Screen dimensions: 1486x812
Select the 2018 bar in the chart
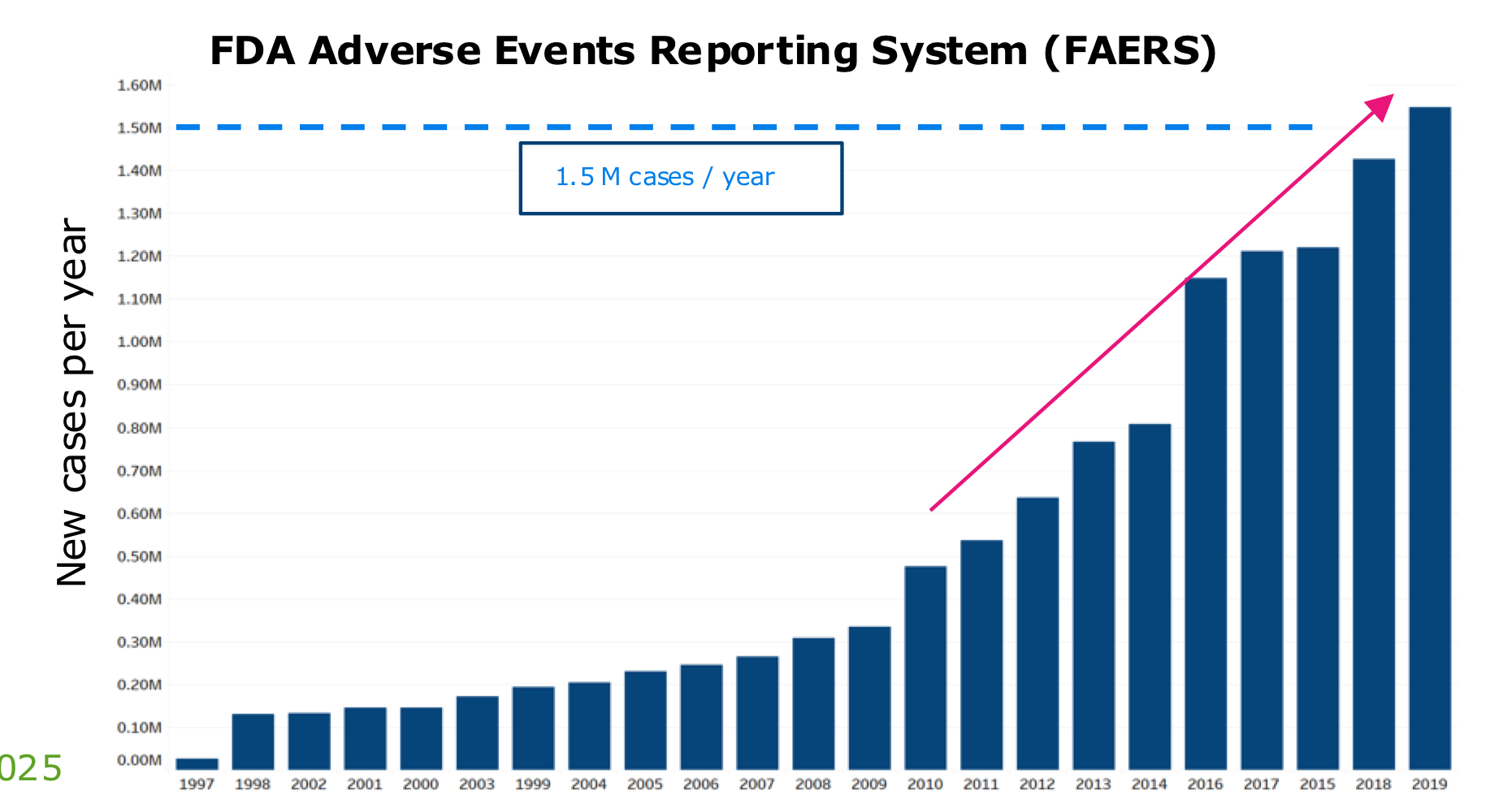[x=1373, y=464]
